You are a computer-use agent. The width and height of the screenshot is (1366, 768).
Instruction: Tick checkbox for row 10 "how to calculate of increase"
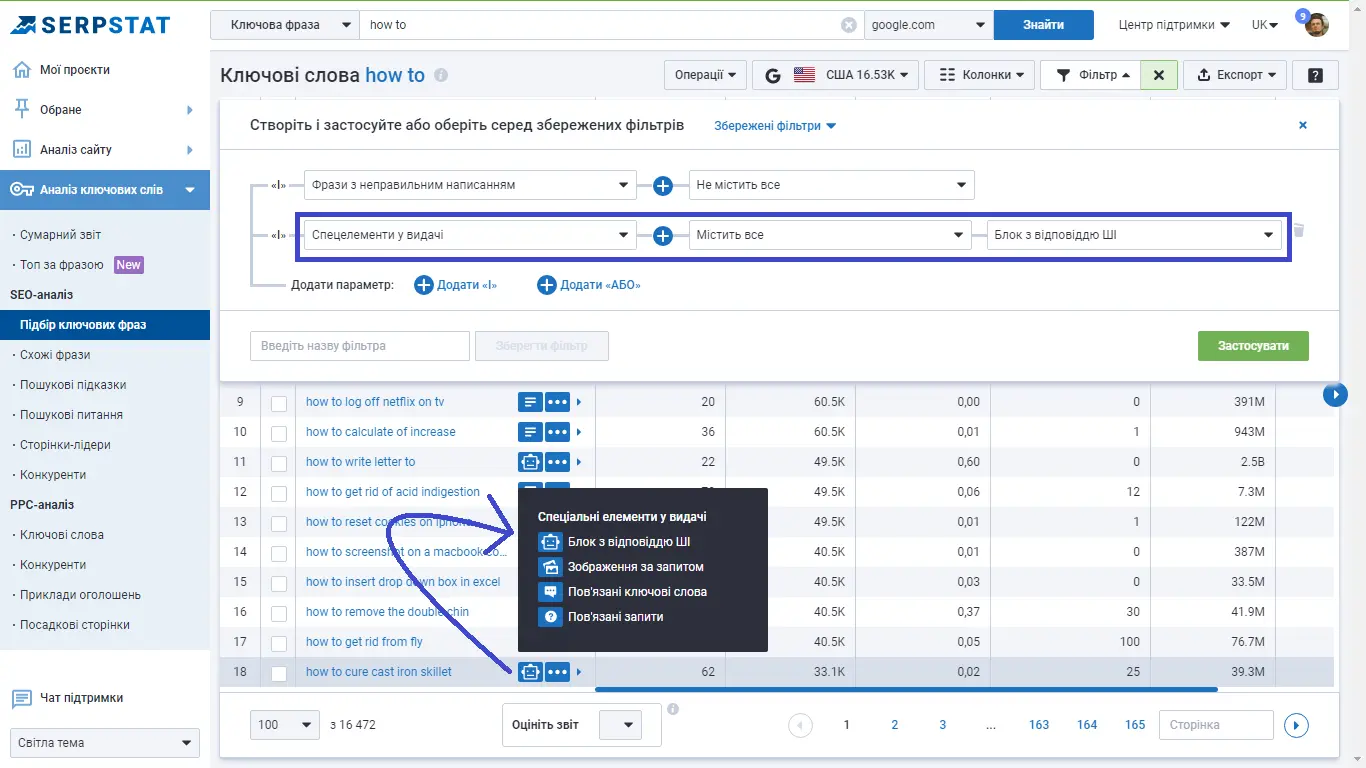click(279, 433)
